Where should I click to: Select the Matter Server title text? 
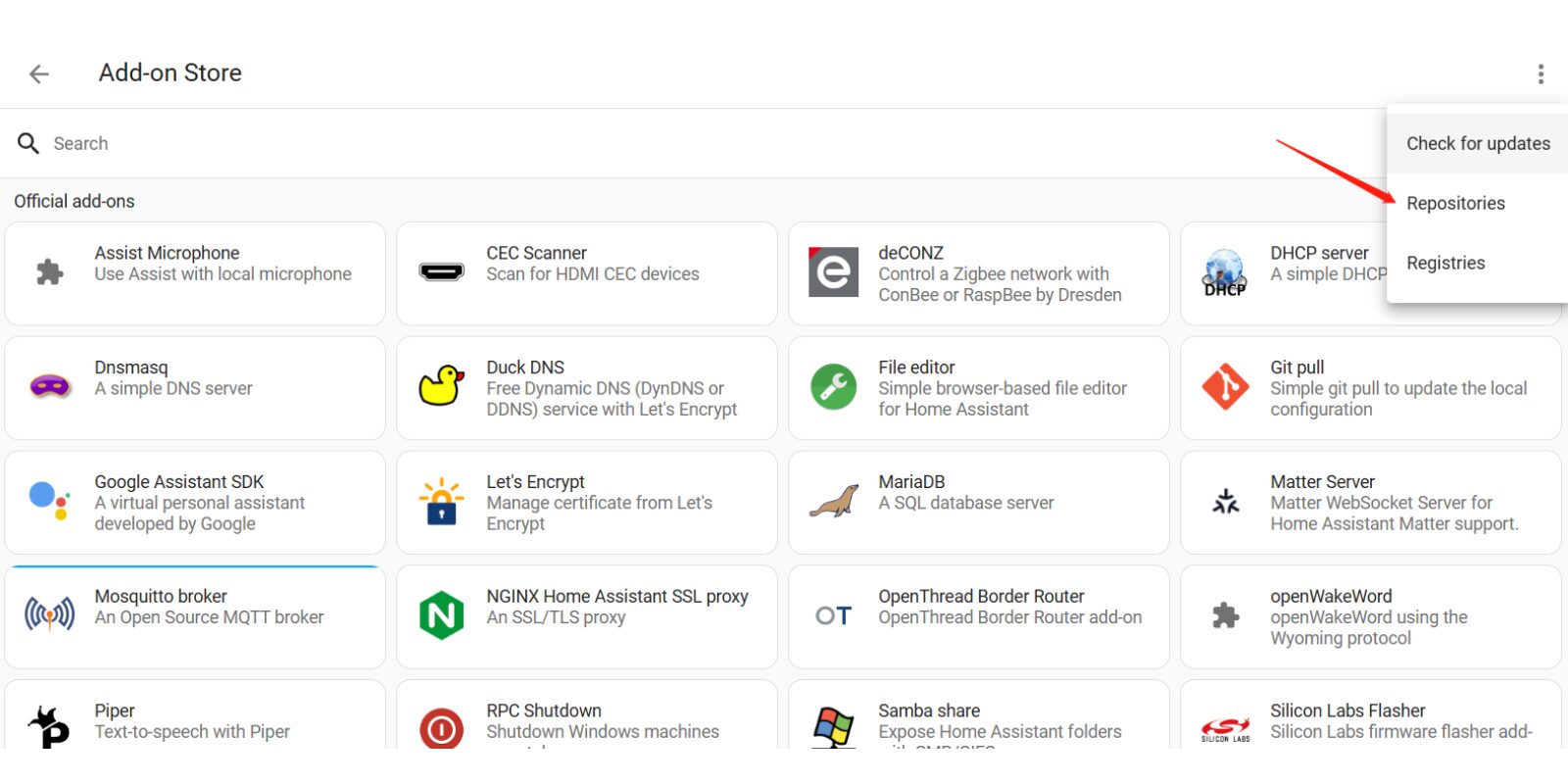1322,482
